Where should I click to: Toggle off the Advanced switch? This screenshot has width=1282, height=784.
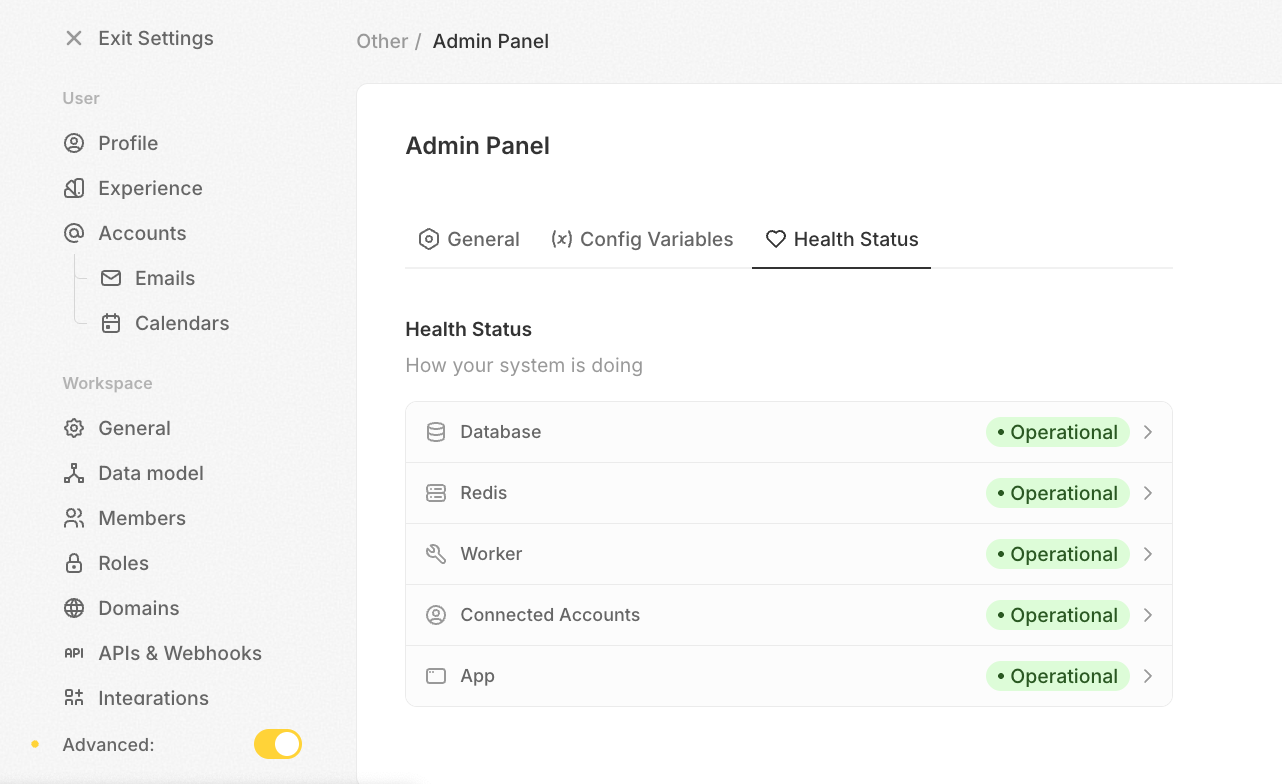coord(277,744)
